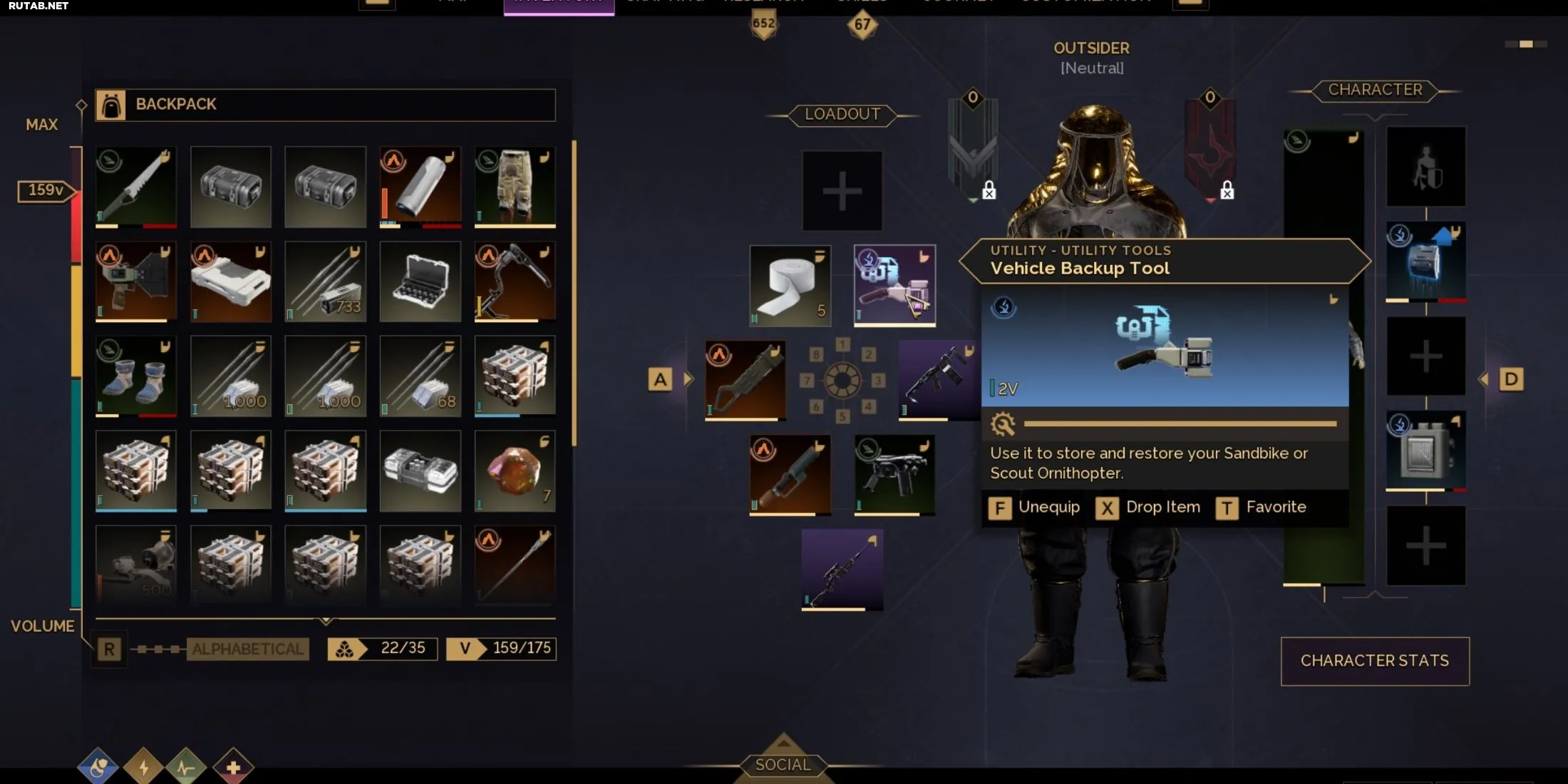1568x784 pixels.
Task: Select the submachine gun in the loadout
Action: [x=894, y=475]
